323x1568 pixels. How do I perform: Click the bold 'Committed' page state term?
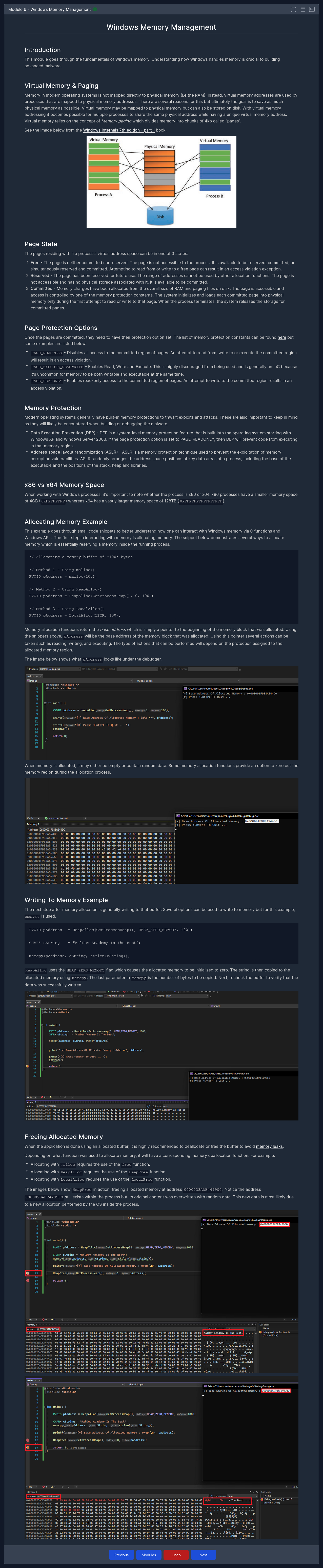42,288
